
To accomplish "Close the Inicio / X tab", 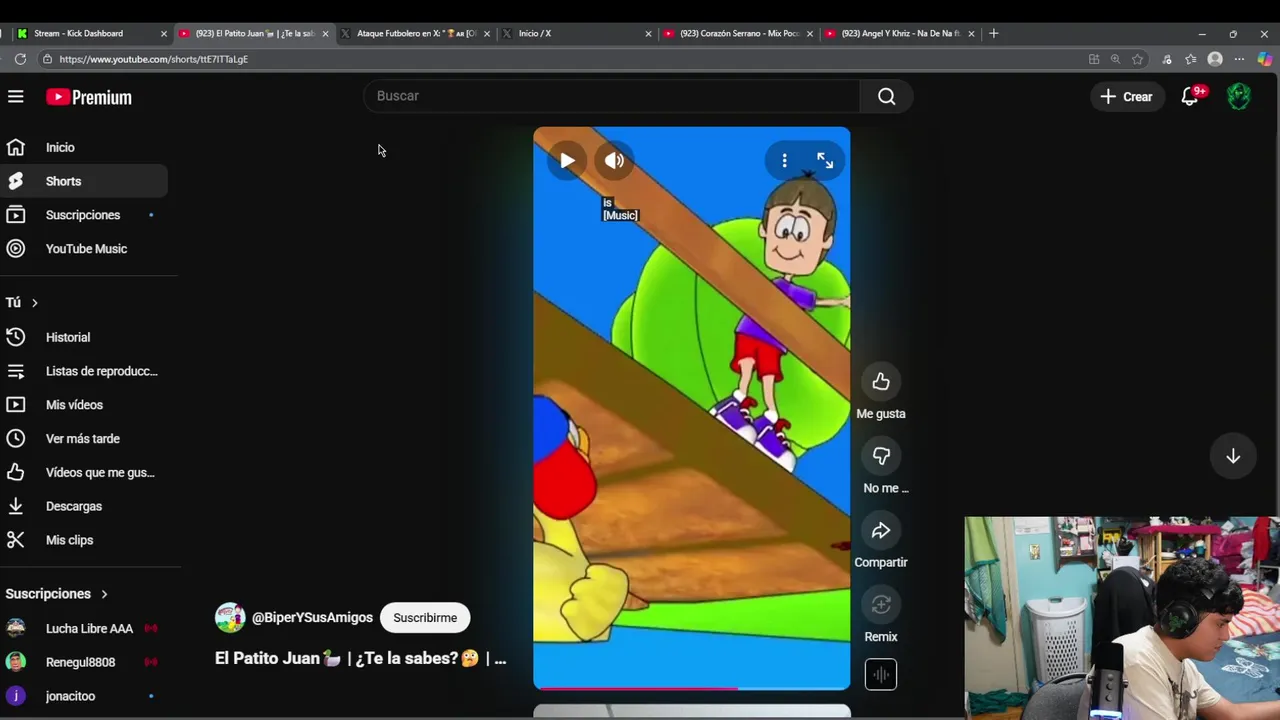I will coord(648,33).
